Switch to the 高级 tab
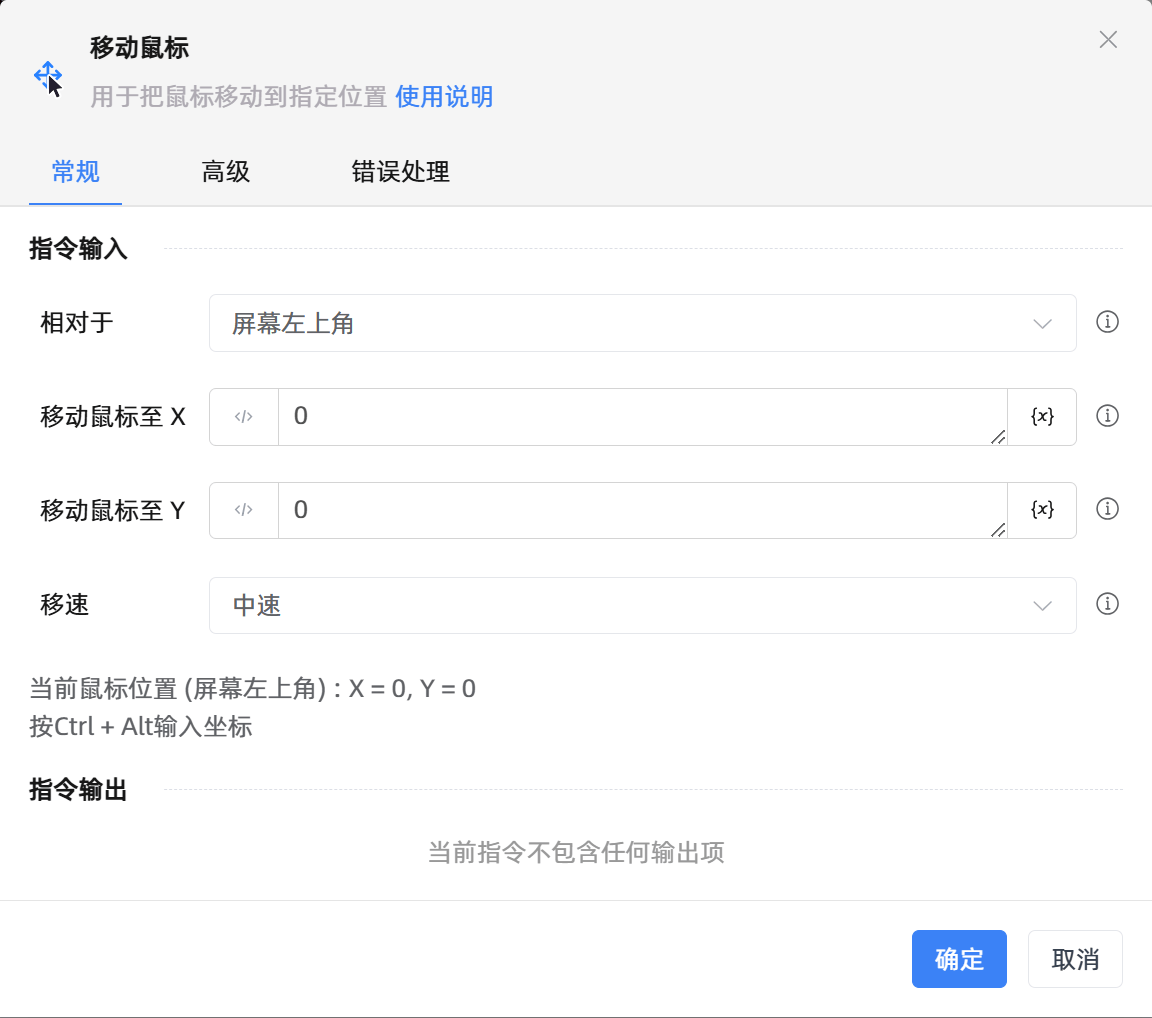 click(x=225, y=172)
